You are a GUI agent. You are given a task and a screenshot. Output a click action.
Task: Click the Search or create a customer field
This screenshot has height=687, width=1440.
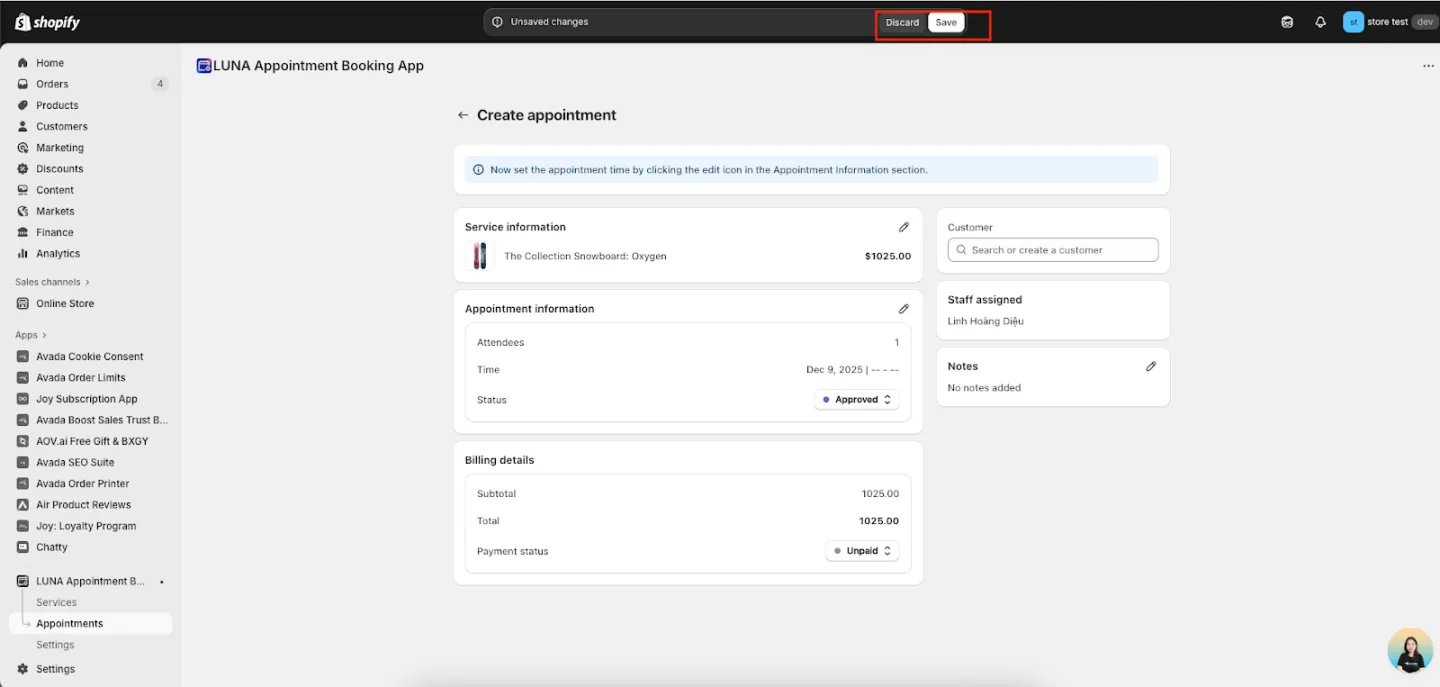pyautogui.click(x=1053, y=250)
